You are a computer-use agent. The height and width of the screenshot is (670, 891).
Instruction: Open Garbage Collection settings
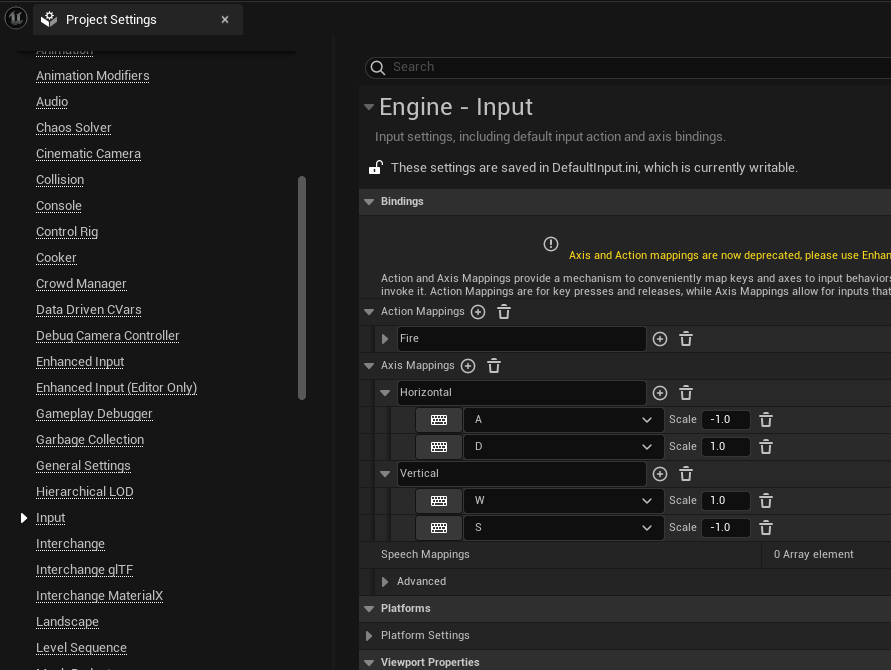point(90,440)
